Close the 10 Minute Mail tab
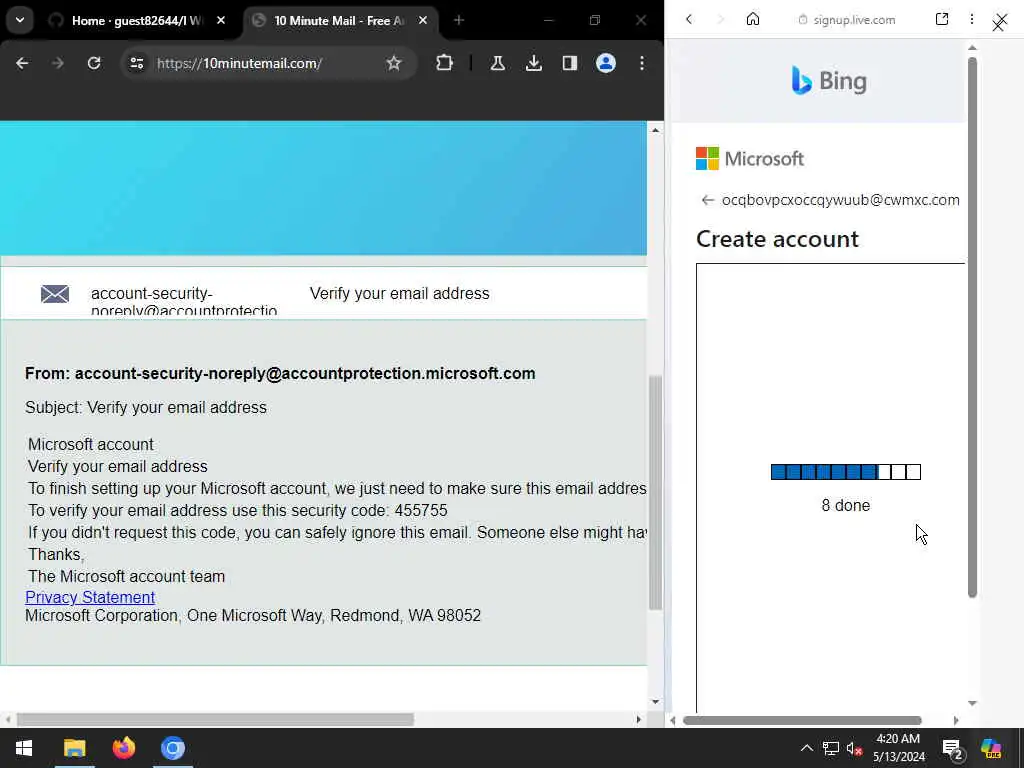Image resolution: width=1024 pixels, height=768 pixels. coord(423,21)
